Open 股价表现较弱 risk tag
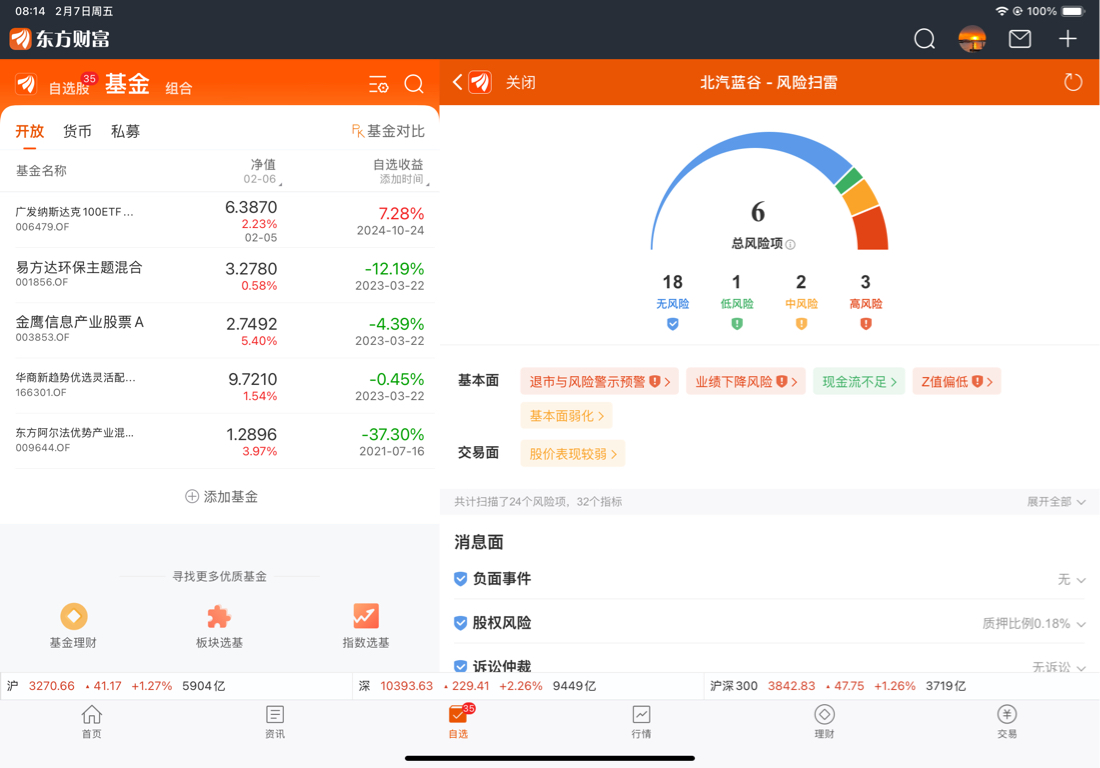The image size is (1100, 768). (572, 454)
